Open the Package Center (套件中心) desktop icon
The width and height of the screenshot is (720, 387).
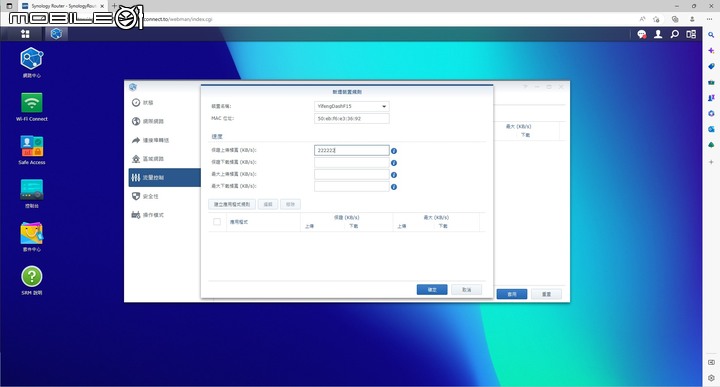(32, 237)
